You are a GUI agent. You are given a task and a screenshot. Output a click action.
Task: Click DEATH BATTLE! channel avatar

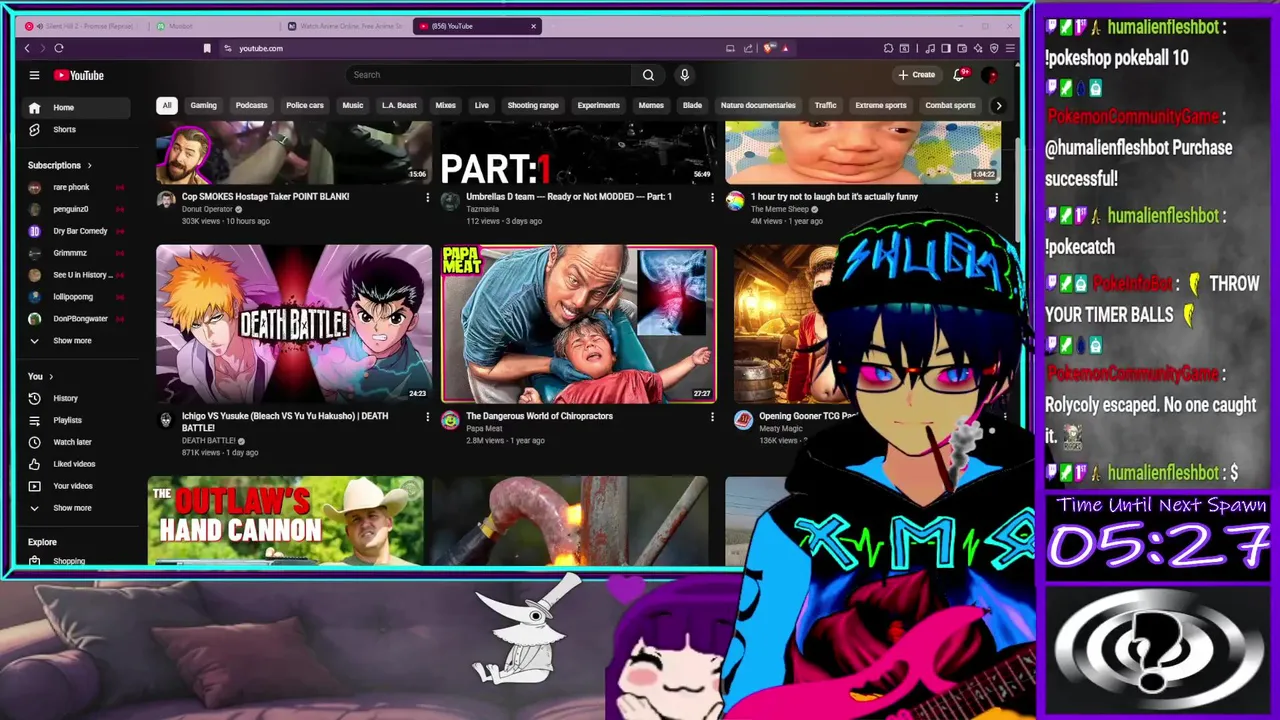click(x=166, y=420)
